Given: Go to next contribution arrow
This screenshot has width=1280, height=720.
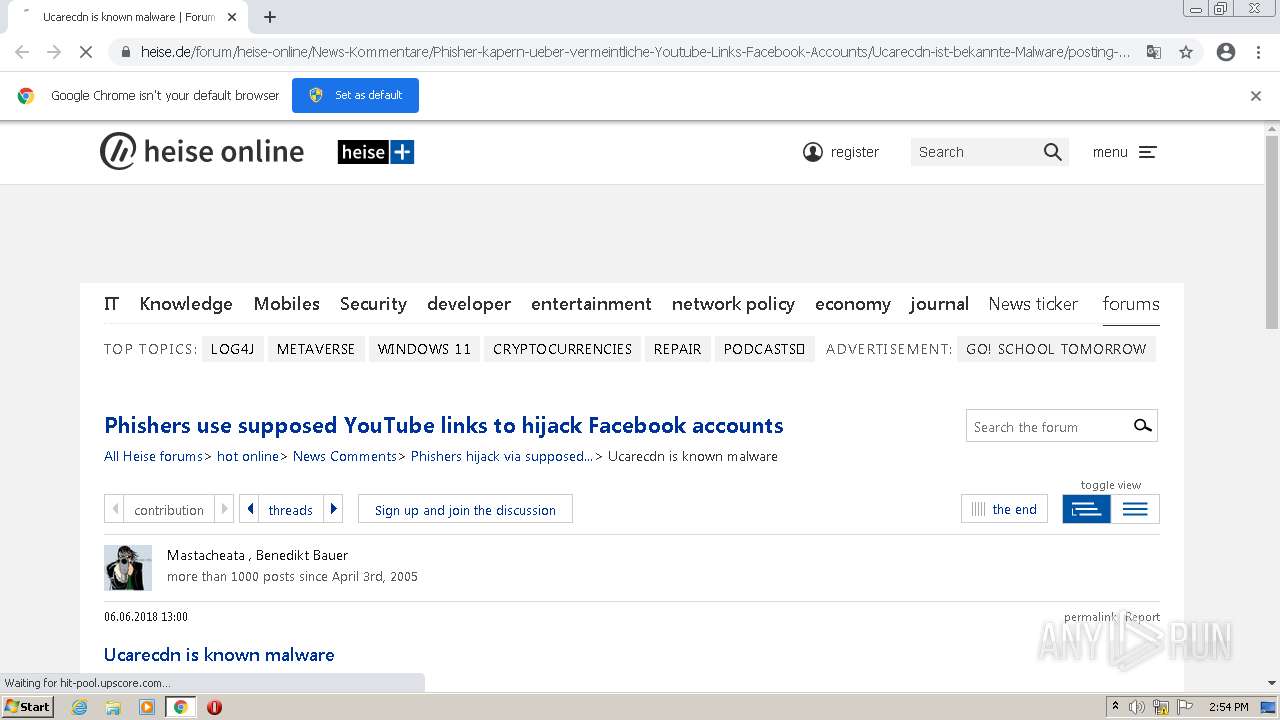Looking at the screenshot, I should point(223,509).
